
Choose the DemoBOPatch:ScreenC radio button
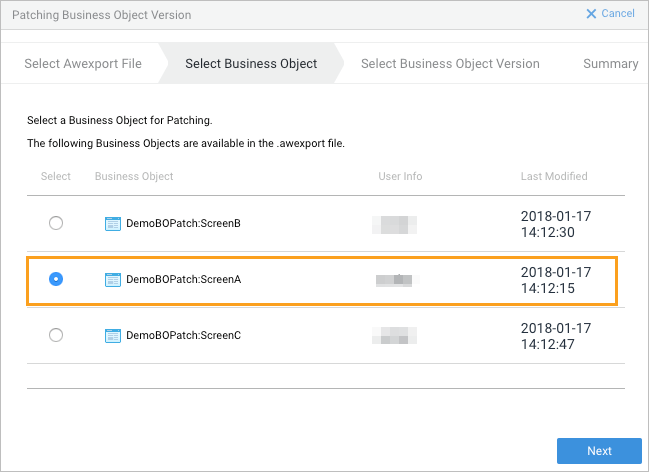pos(56,336)
